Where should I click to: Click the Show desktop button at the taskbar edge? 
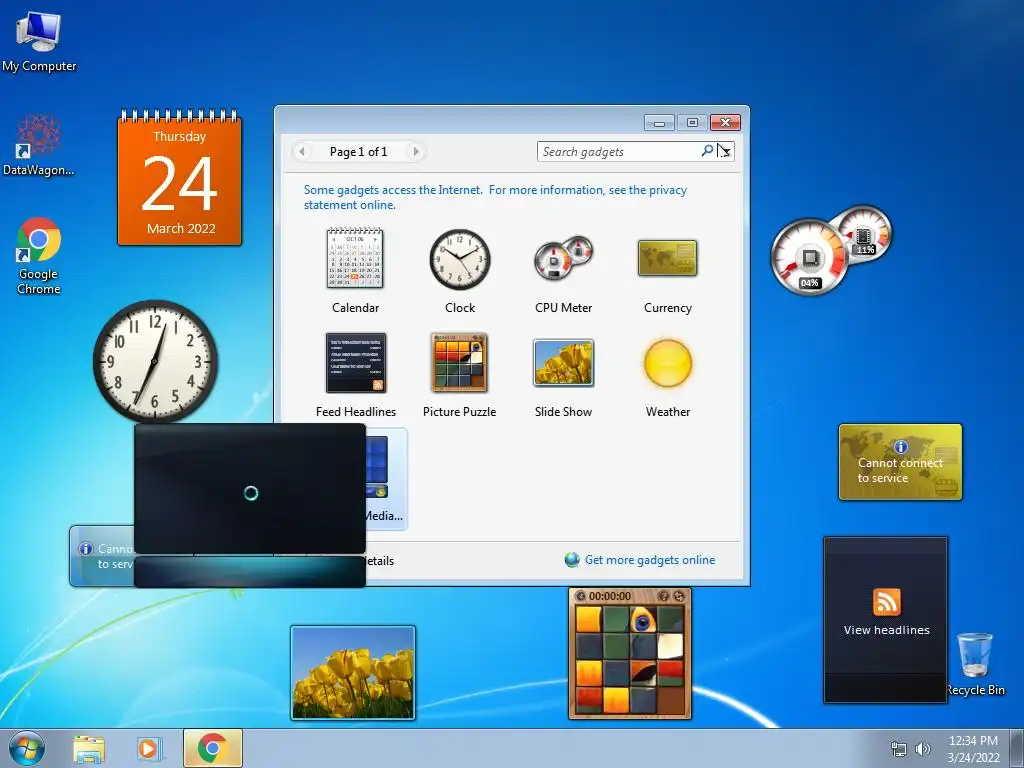point(1016,748)
